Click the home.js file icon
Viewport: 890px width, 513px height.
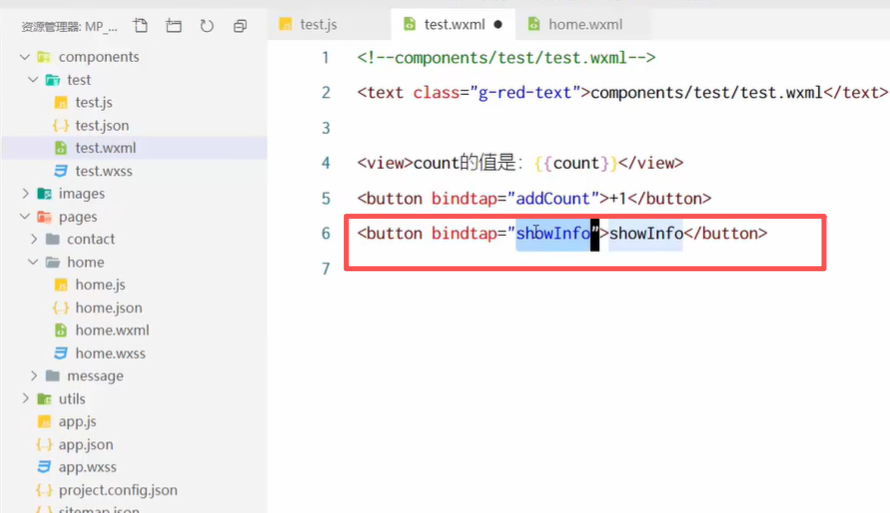coord(61,285)
